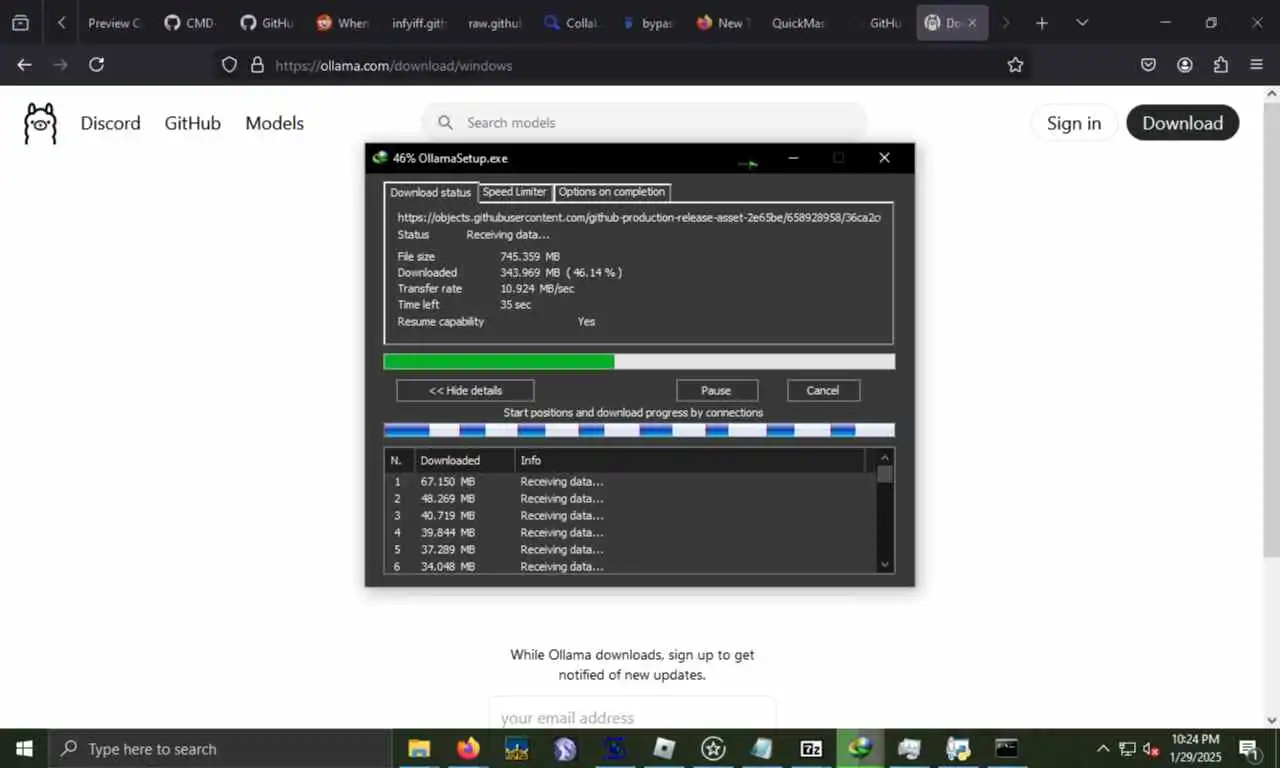
Task: Open the Roblox taskbar icon
Action: click(664, 748)
